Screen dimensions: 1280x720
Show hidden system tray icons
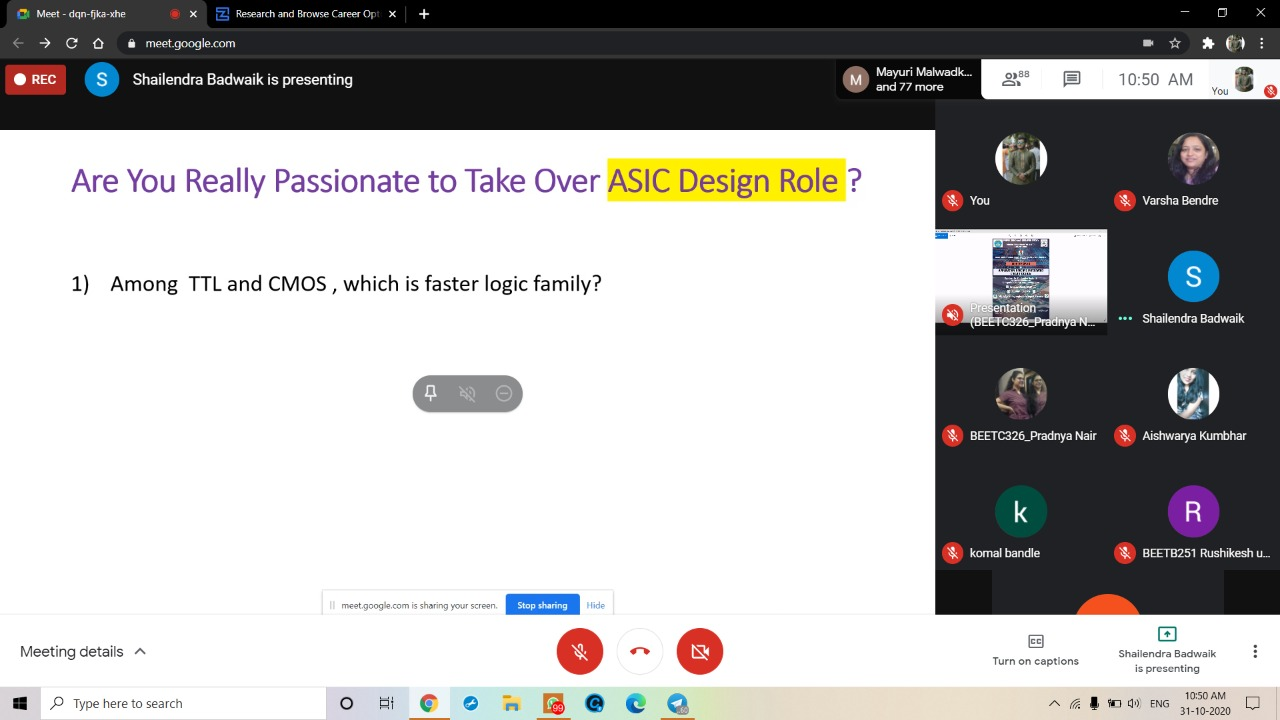1055,703
